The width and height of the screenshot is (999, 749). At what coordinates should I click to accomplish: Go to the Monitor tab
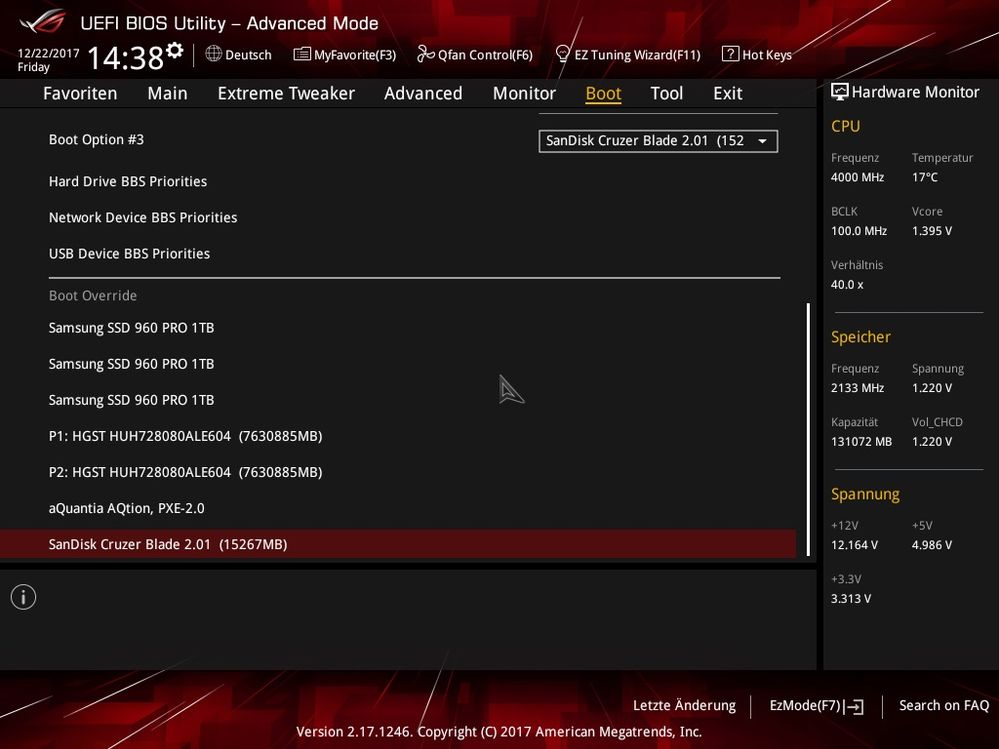point(524,94)
